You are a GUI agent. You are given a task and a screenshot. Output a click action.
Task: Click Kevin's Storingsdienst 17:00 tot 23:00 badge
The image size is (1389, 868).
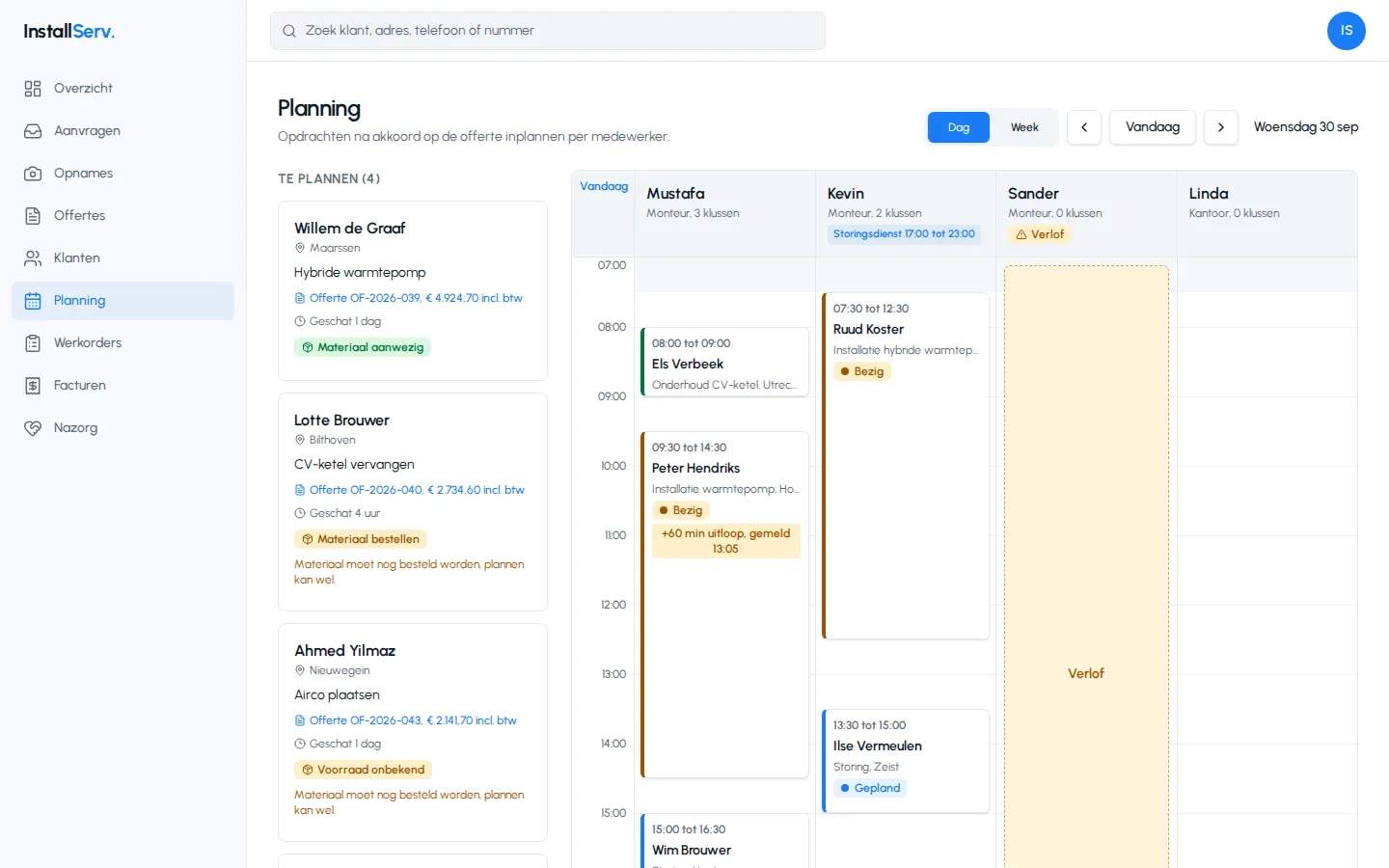pos(904,234)
